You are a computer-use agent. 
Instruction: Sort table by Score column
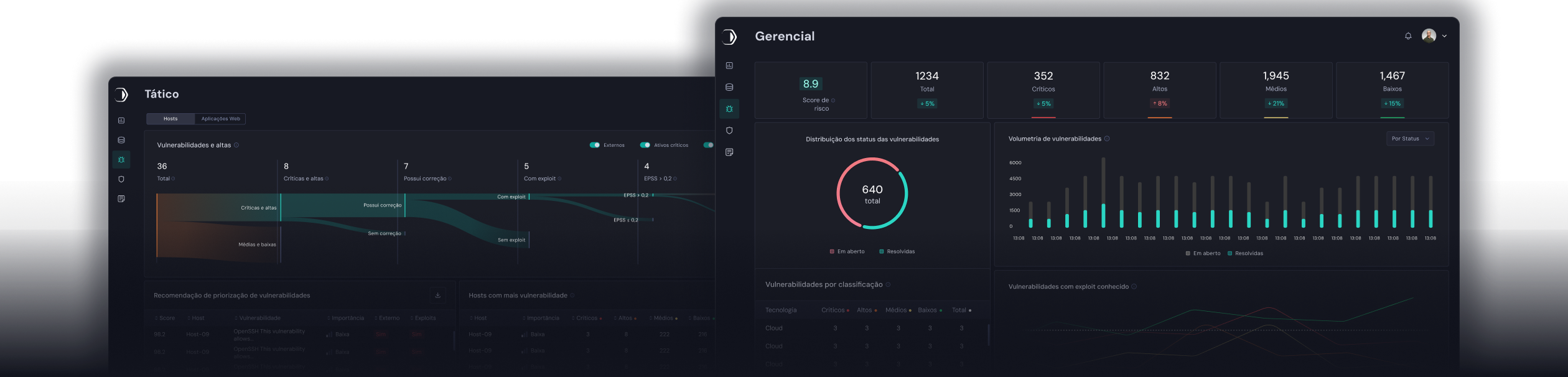point(165,318)
